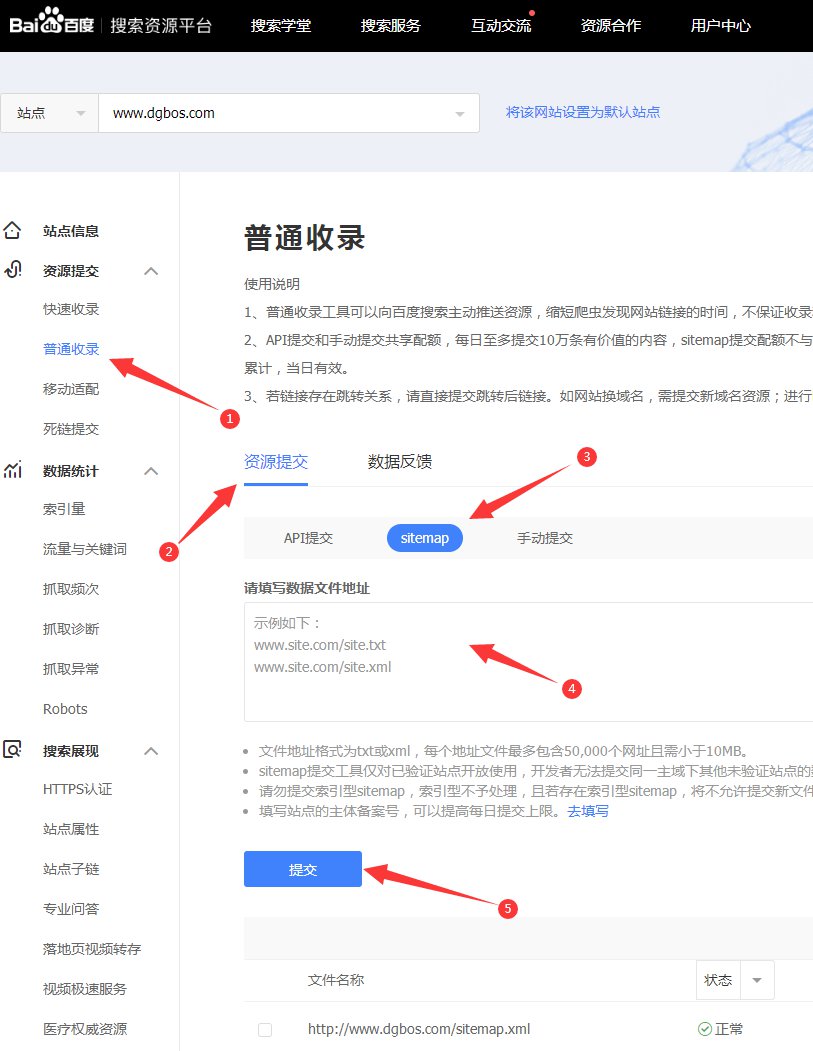Select the 手动提交 option
Viewport: 813px width, 1051px height.
coord(544,538)
